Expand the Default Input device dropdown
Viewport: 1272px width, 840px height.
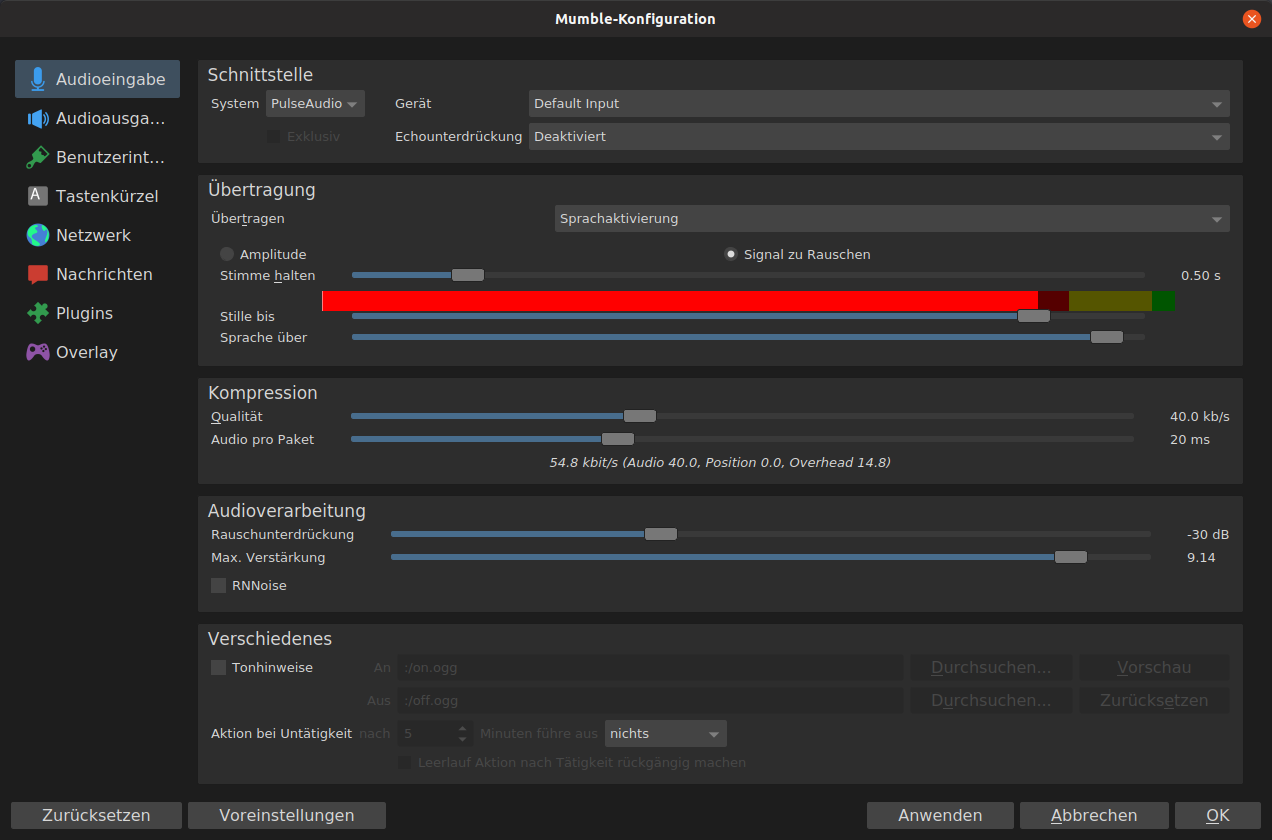[878, 104]
